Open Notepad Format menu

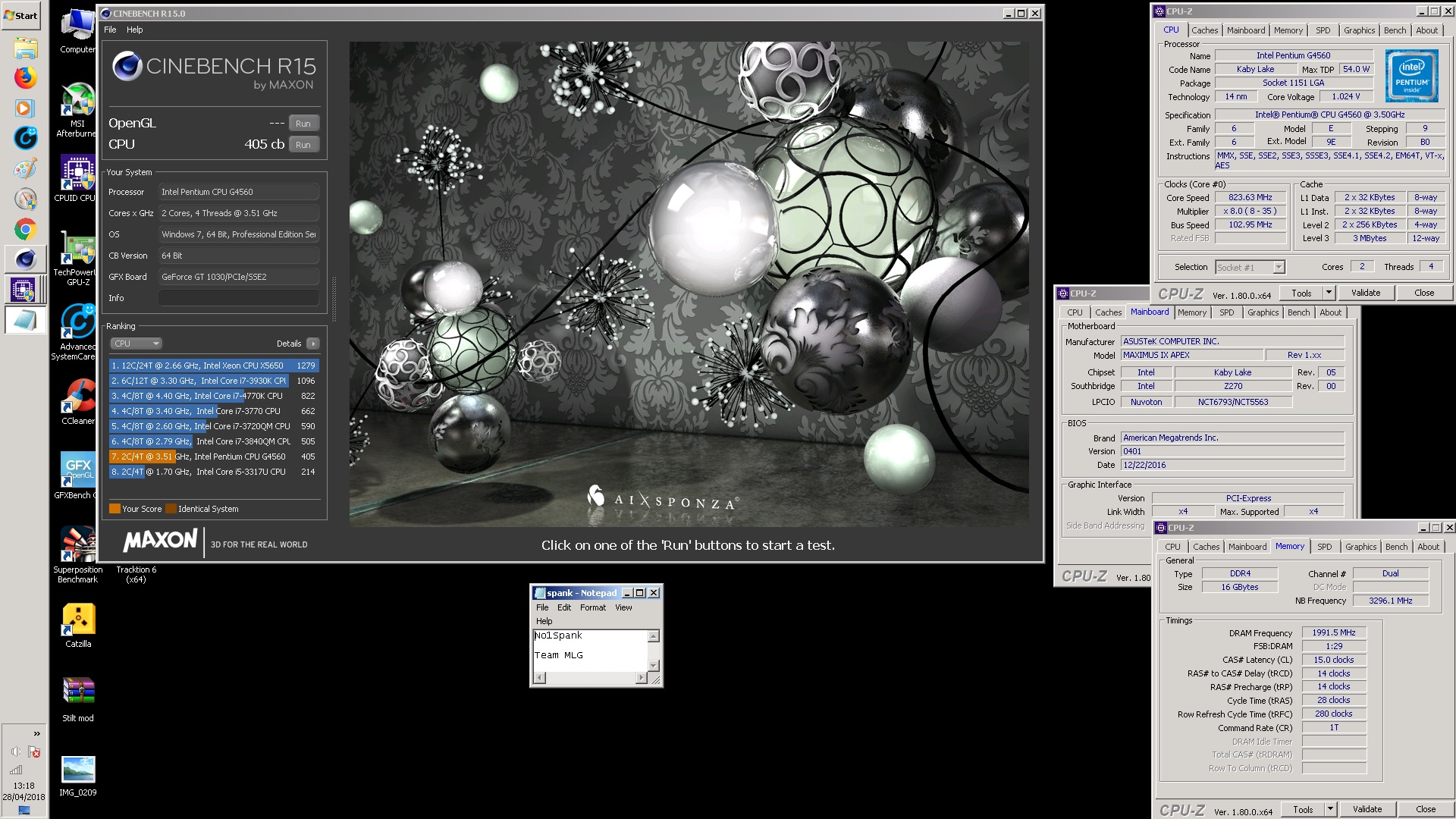(x=592, y=607)
